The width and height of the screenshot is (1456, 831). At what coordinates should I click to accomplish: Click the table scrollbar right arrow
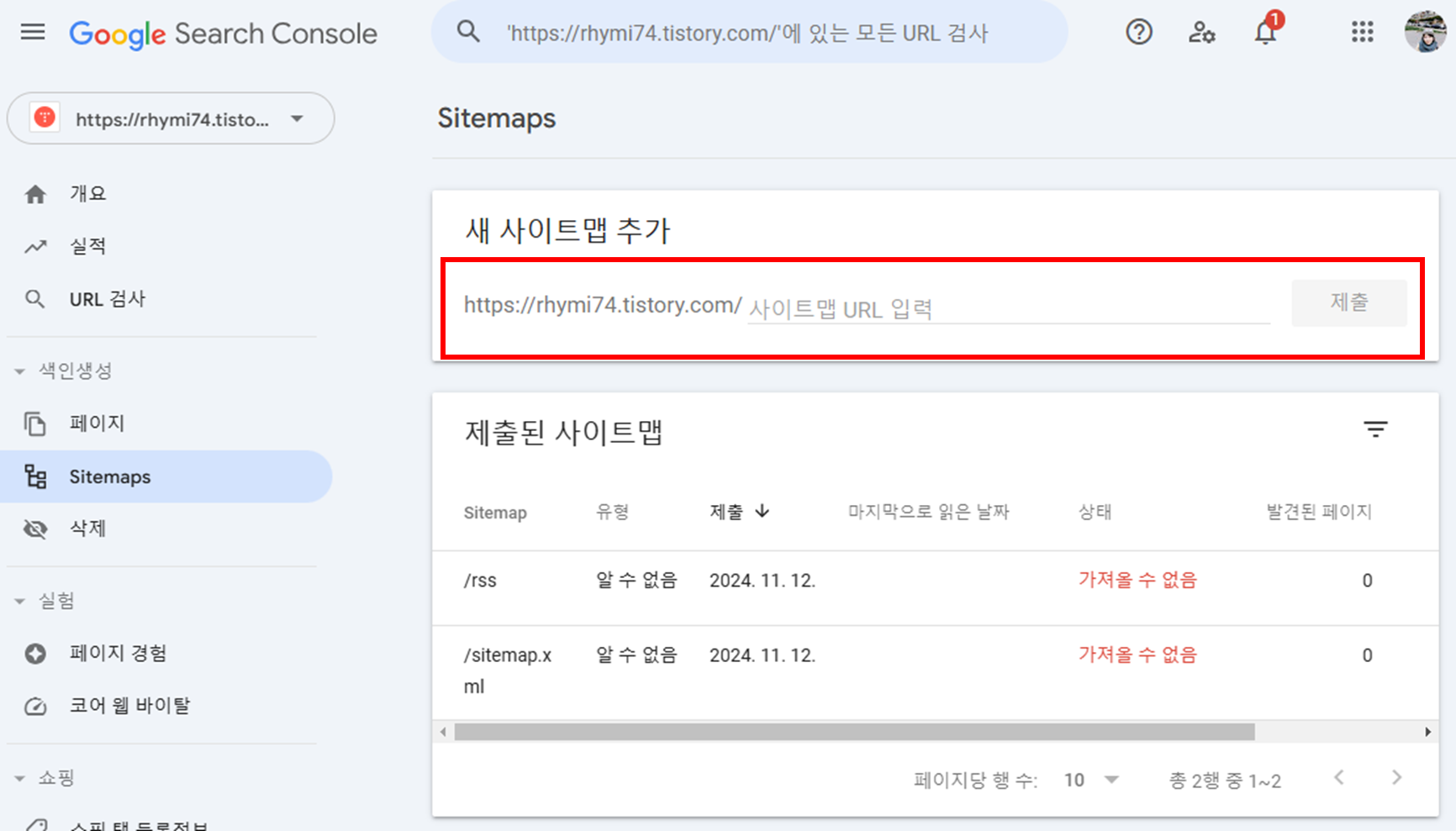[x=1427, y=732]
